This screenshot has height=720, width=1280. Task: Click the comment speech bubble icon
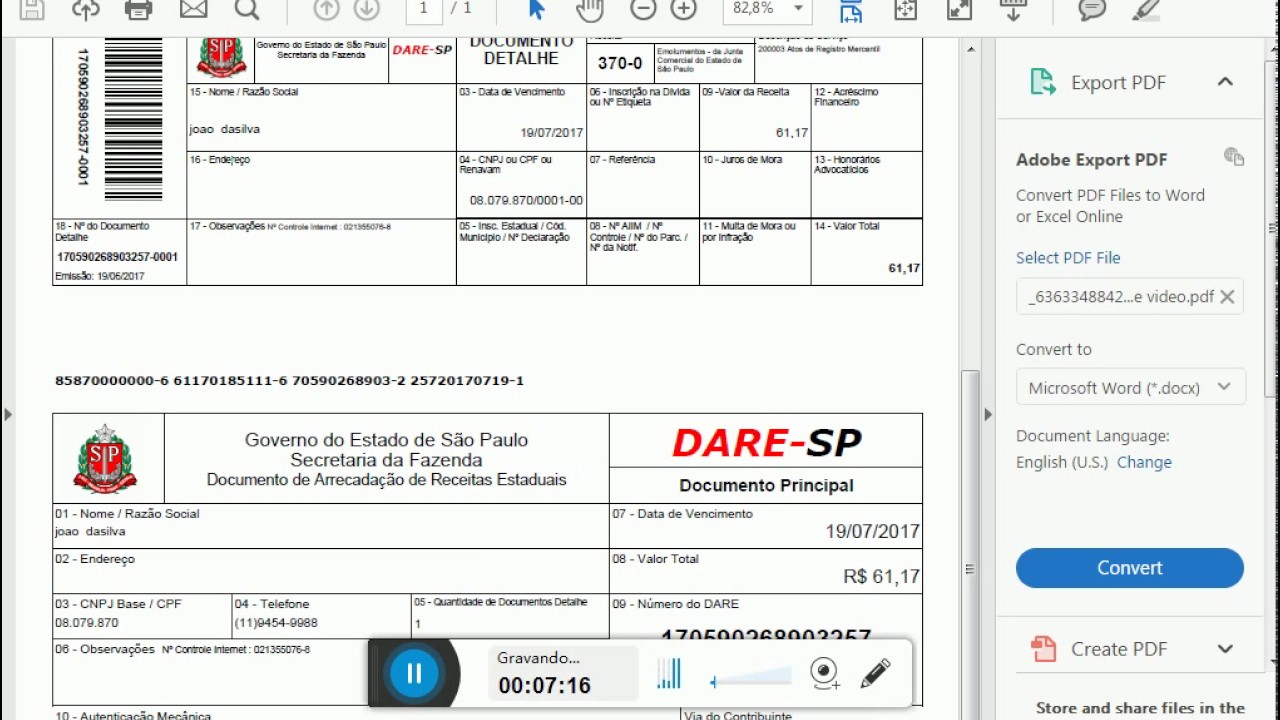point(1092,9)
